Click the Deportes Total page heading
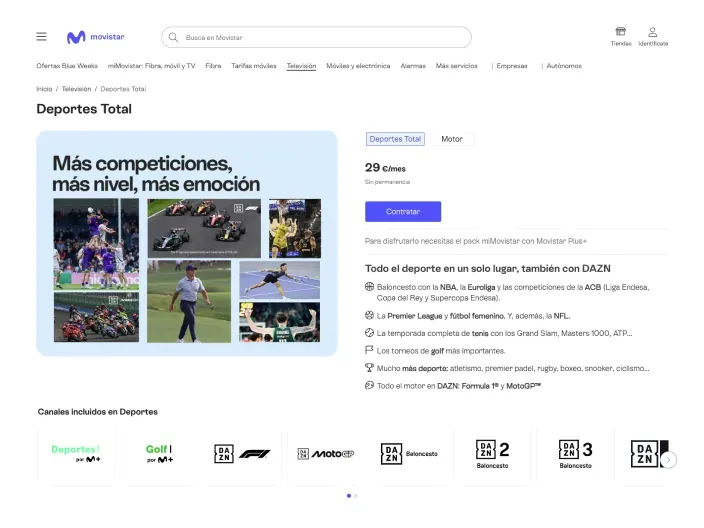This screenshot has height=528, width=704. [x=84, y=109]
